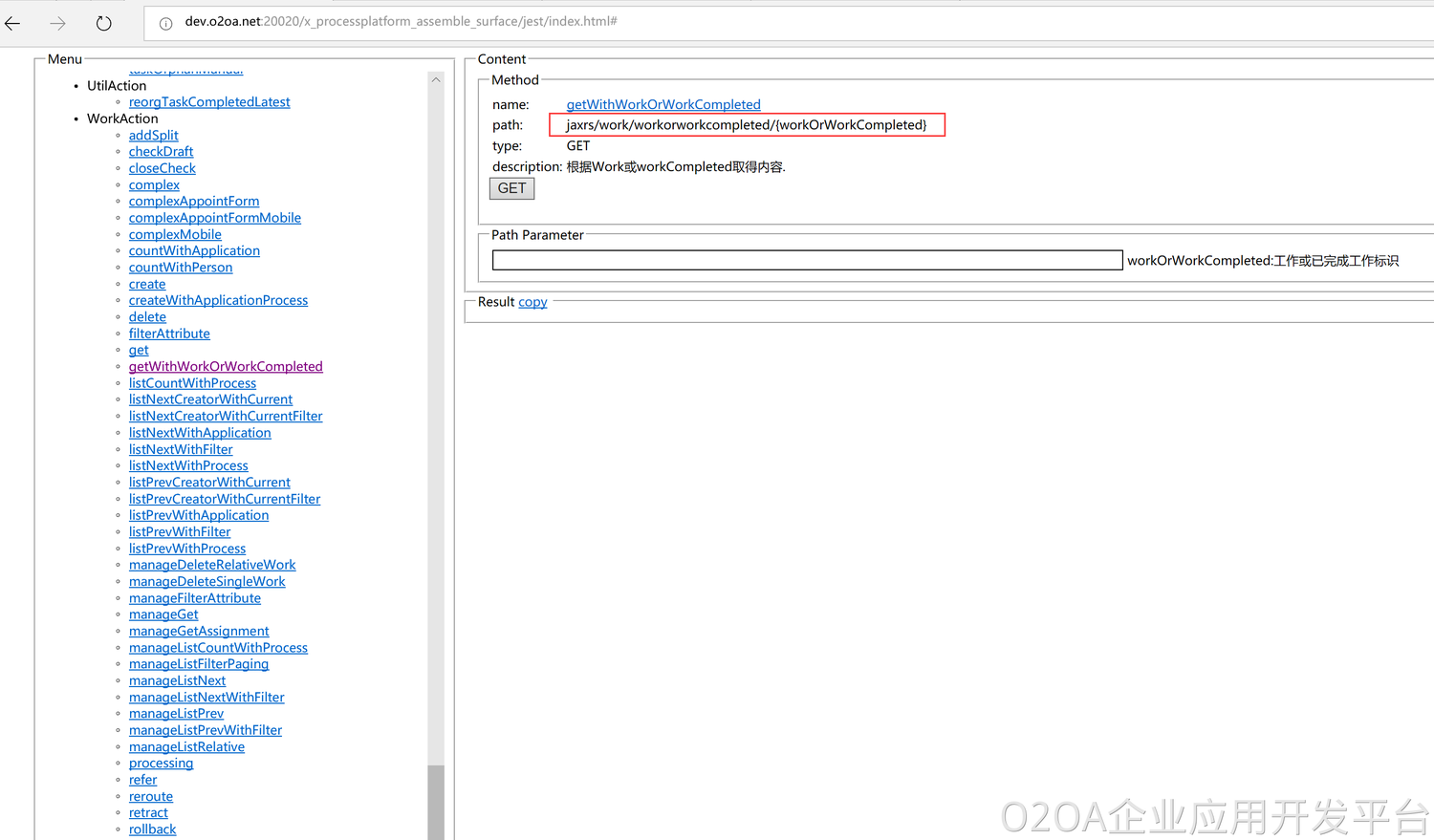This screenshot has width=1434, height=840.
Task: Reload the page with refresh icon
Action: point(103,23)
